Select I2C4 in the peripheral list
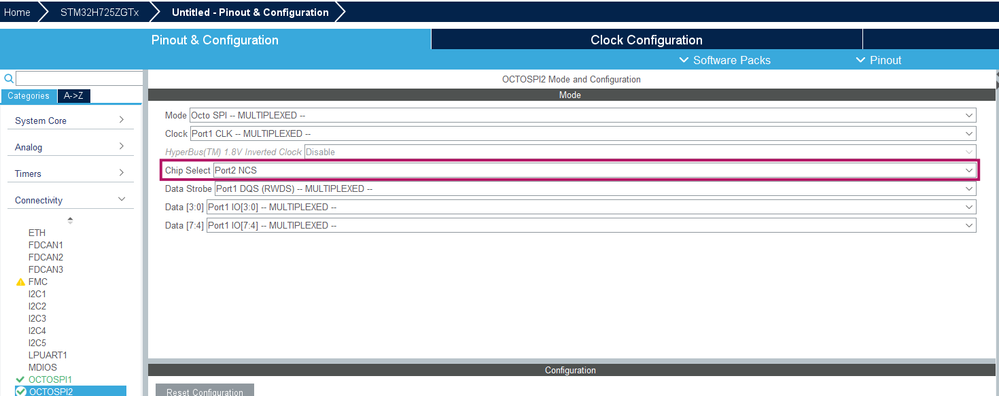Image resolution: width=999 pixels, height=396 pixels. [x=37, y=330]
